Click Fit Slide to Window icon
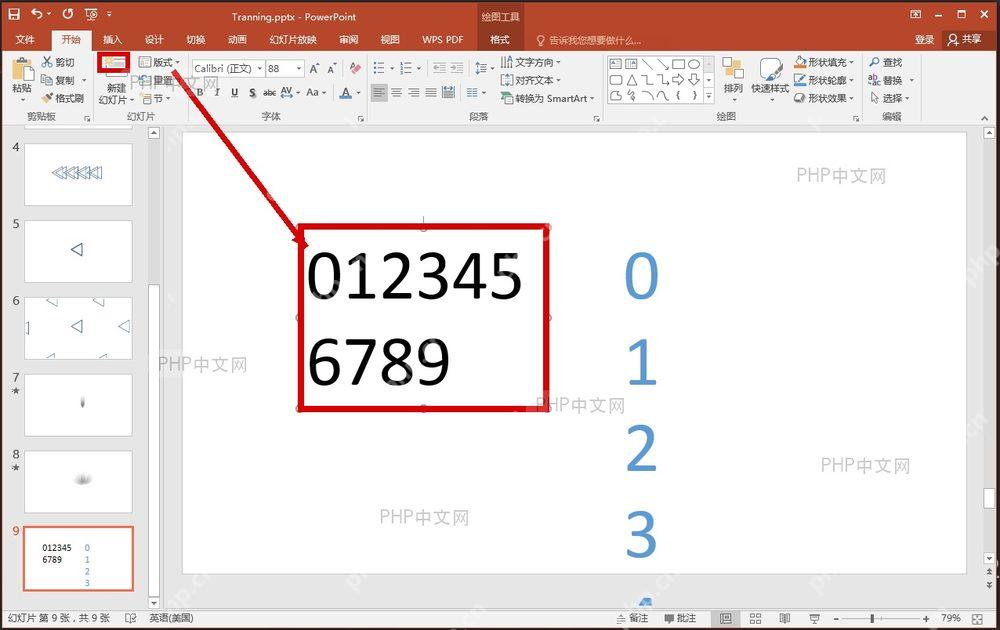The image size is (1000, 630). (977, 619)
